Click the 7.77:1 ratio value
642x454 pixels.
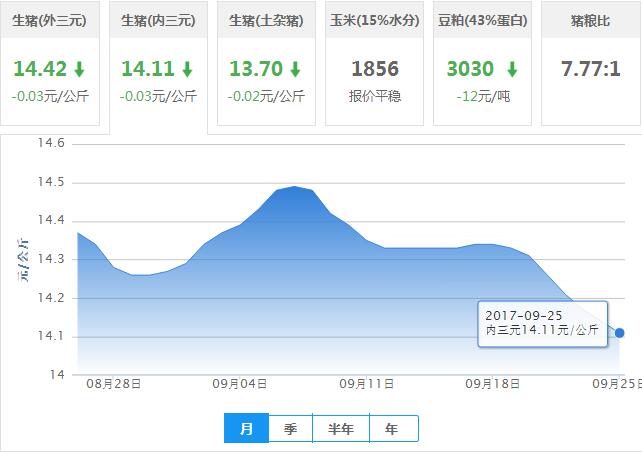(591, 70)
